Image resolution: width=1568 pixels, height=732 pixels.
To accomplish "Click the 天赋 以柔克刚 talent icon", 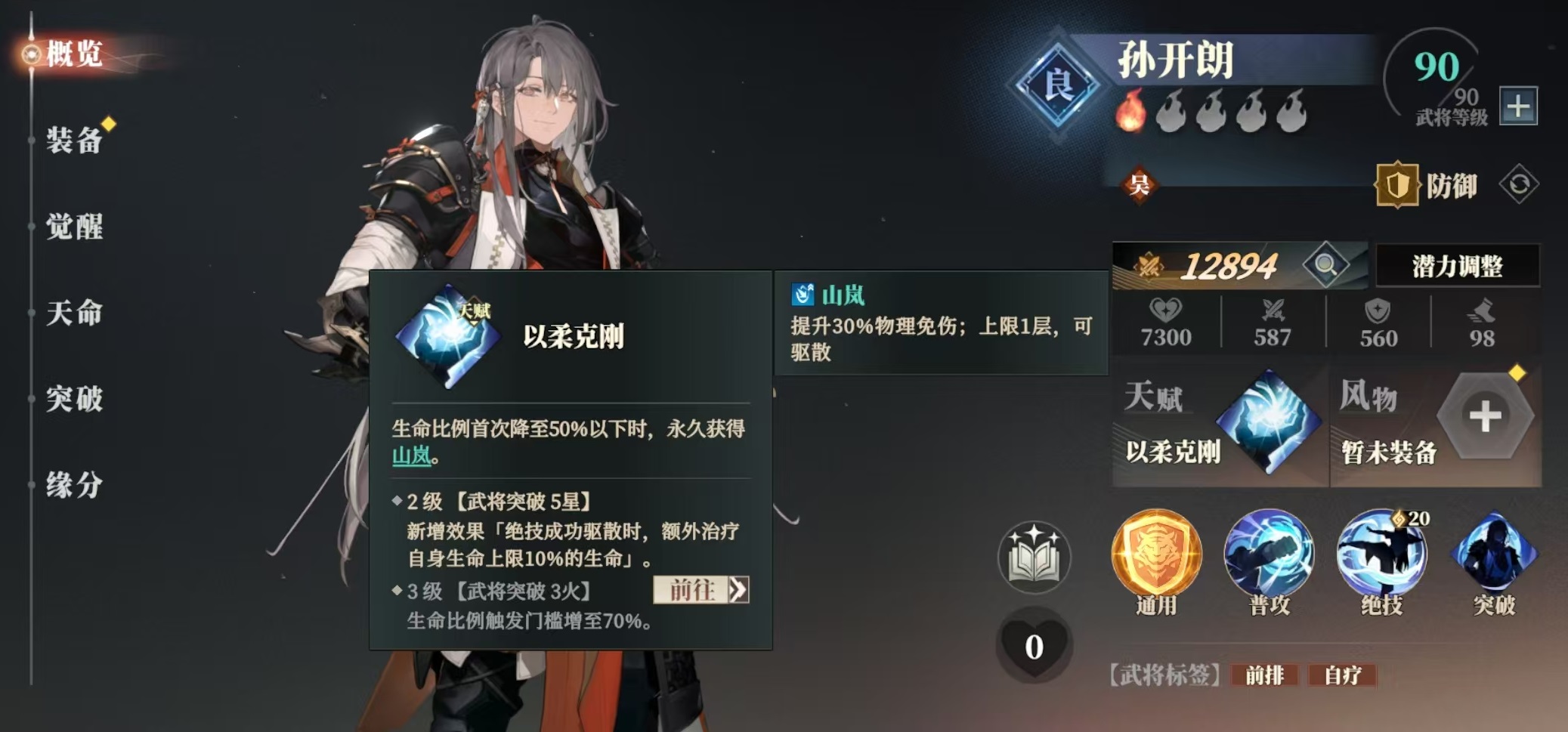I will (1270, 422).
